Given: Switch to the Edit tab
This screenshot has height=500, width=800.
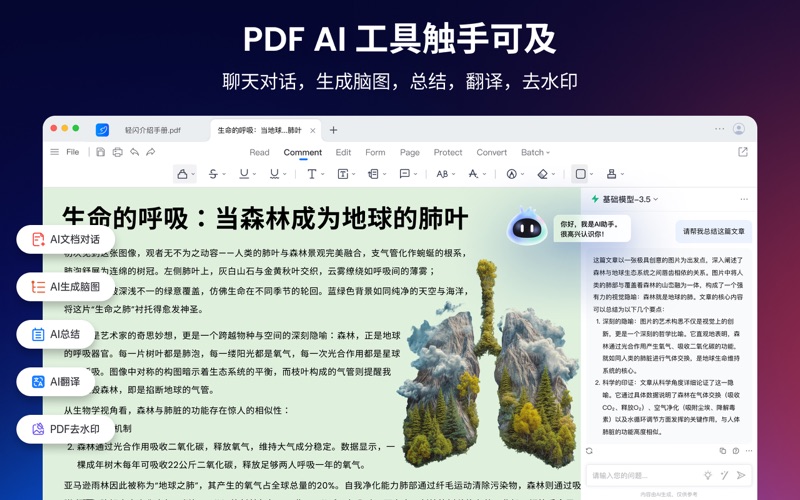Looking at the screenshot, I should point(343,152).
